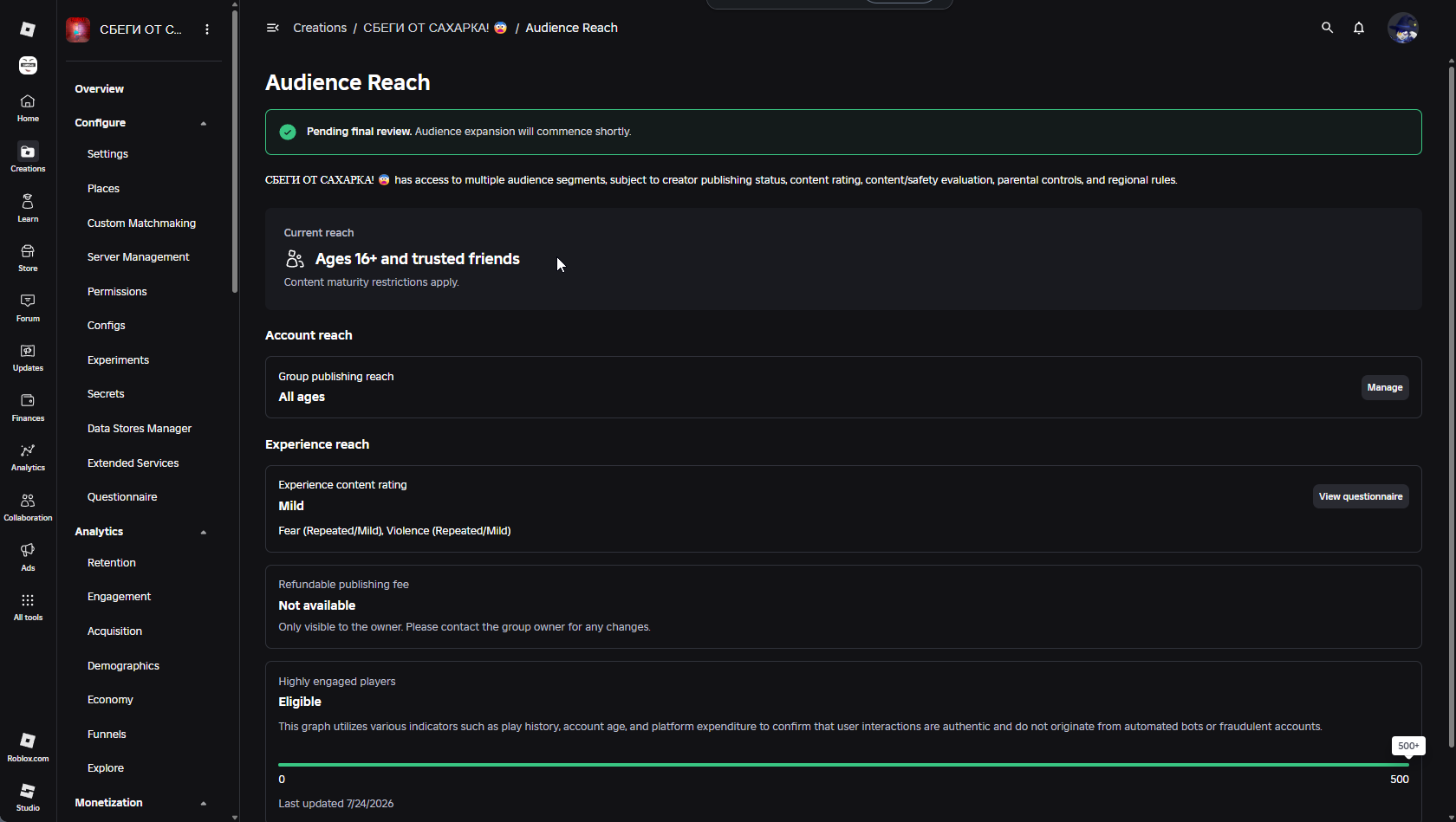
Task: Open Analytics icon in the left rail
Action: (28, 457)
